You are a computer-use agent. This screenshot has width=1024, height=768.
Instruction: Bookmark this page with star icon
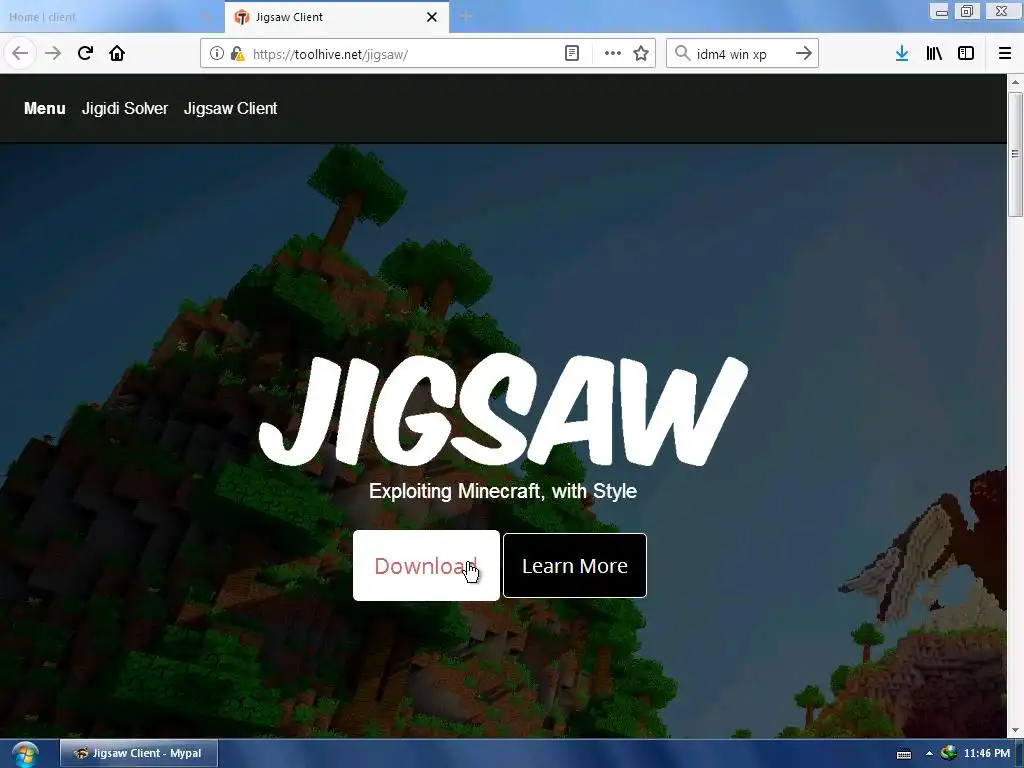pyautogui.click(x=641, y=54)
